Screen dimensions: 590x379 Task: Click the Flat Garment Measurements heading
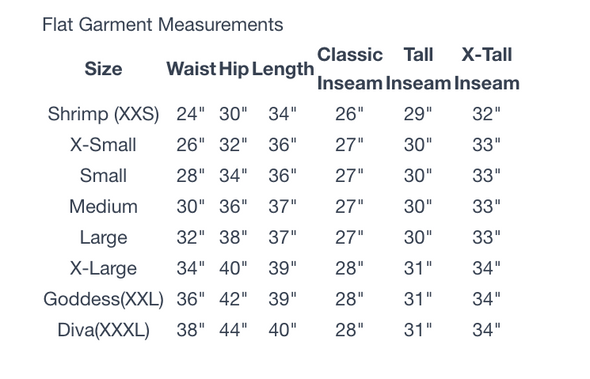(163, 25)
